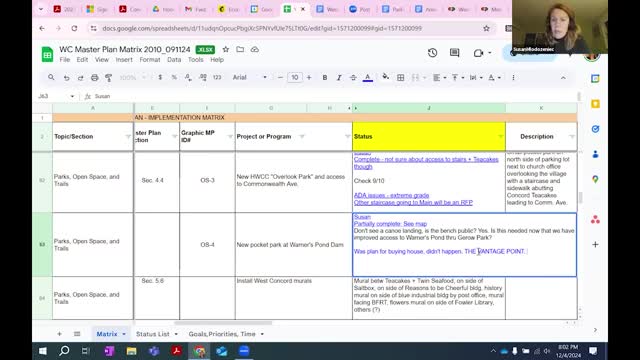Increase font size with plus button
Image resolution: width=640 pixels, height=360 pixels.
(x=309, y=78)
